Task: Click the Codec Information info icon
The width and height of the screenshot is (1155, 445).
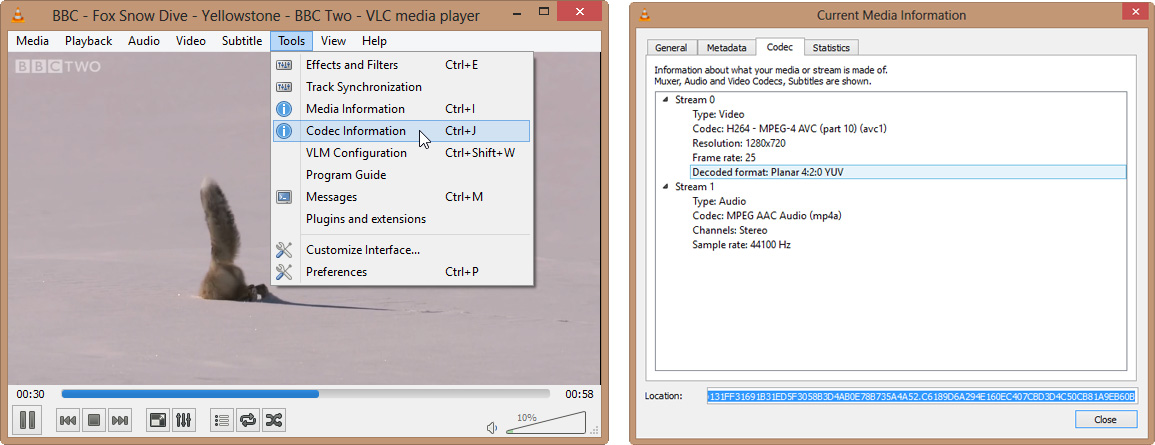Action: 284,131
